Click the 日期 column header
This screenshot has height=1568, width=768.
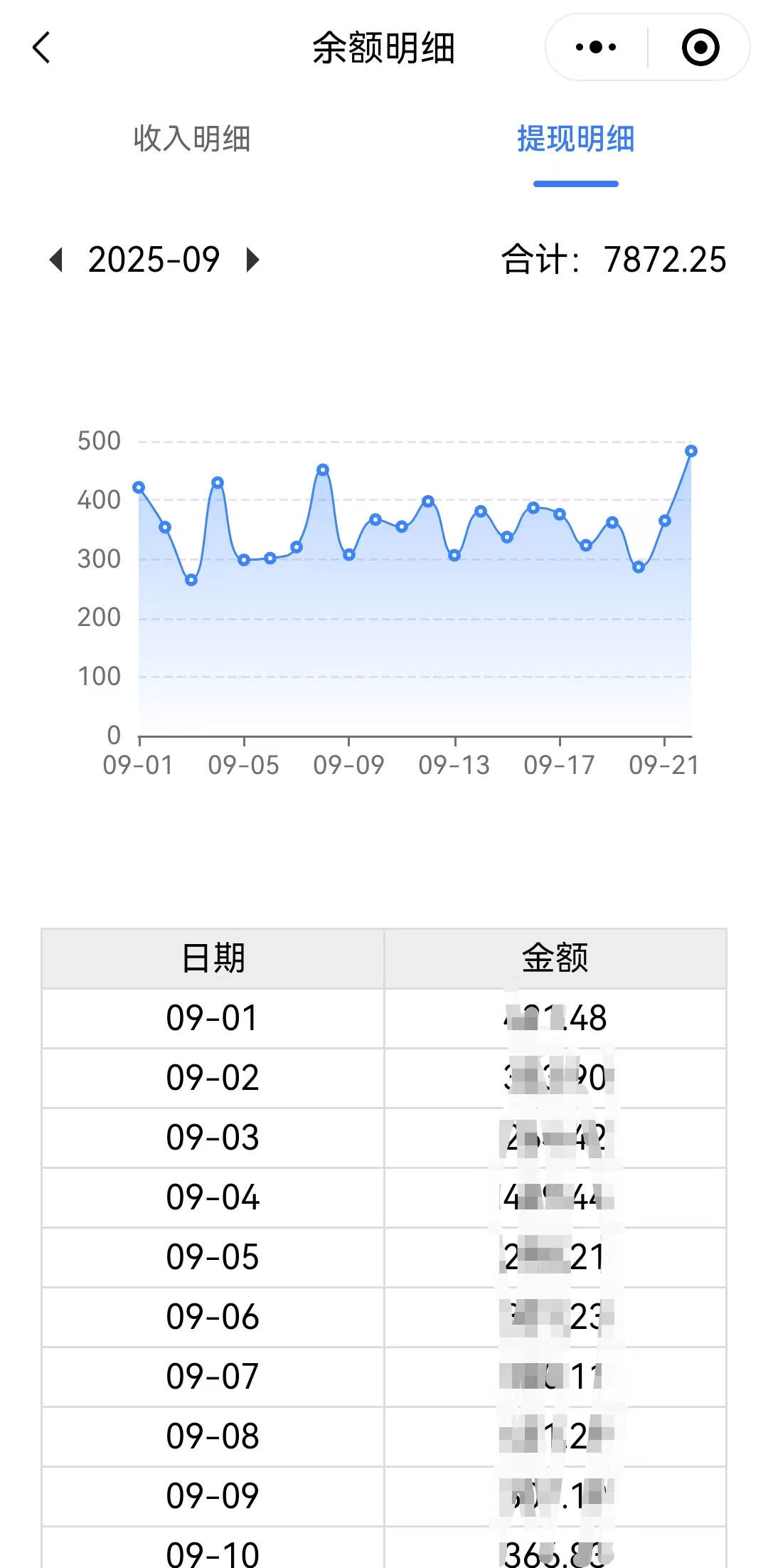213,958
